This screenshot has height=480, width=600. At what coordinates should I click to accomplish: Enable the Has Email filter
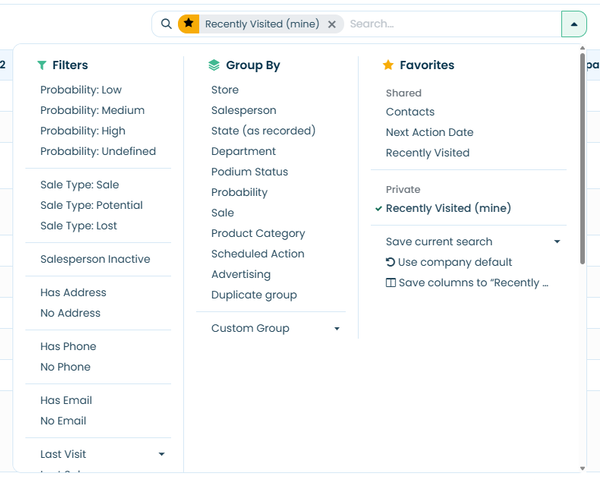(x=66, y=400)
